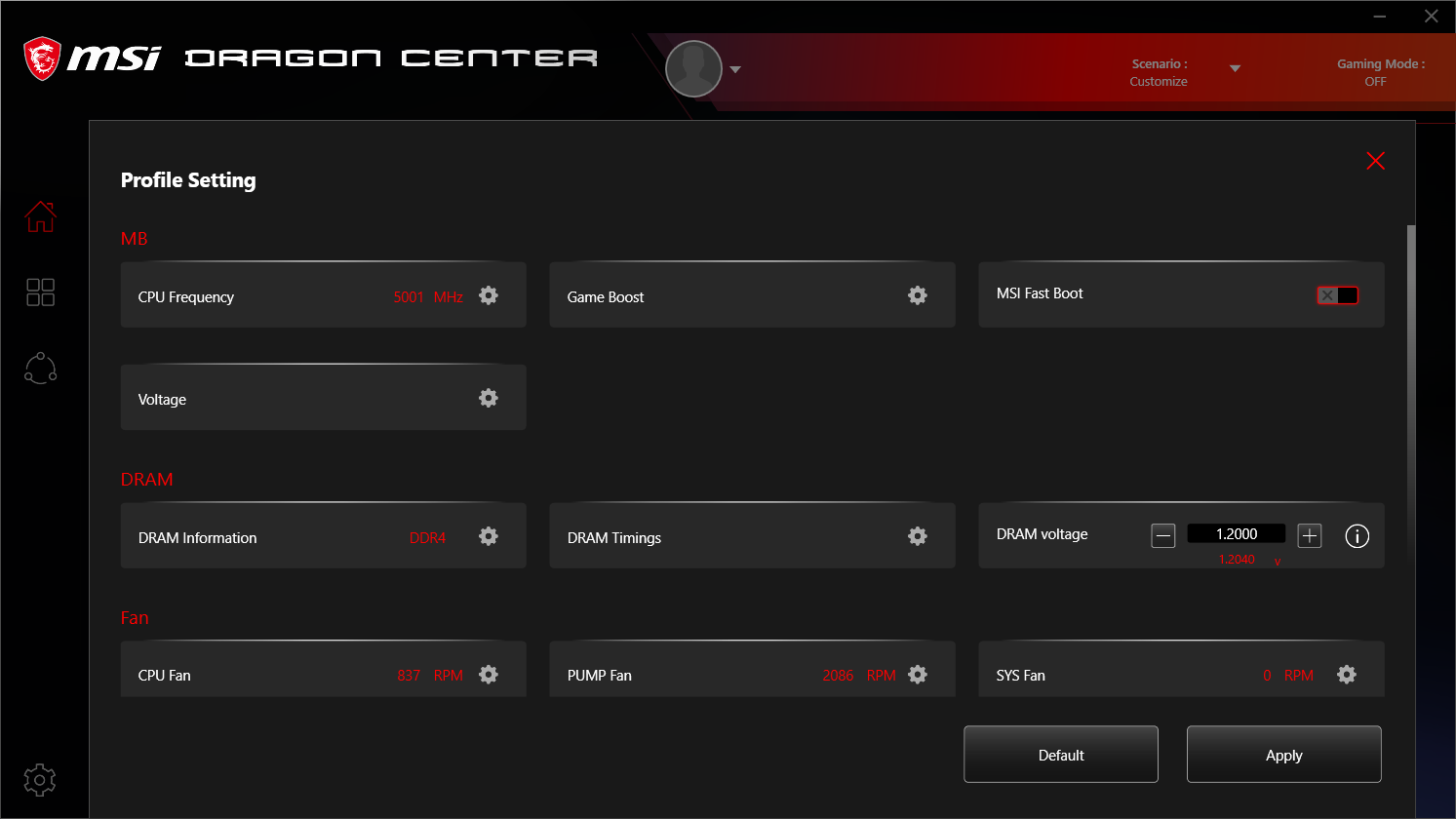Image resolution: width=1456 pixels, height=819 pixels.
Task: Click the Default button
Action: click(1061, 755)
